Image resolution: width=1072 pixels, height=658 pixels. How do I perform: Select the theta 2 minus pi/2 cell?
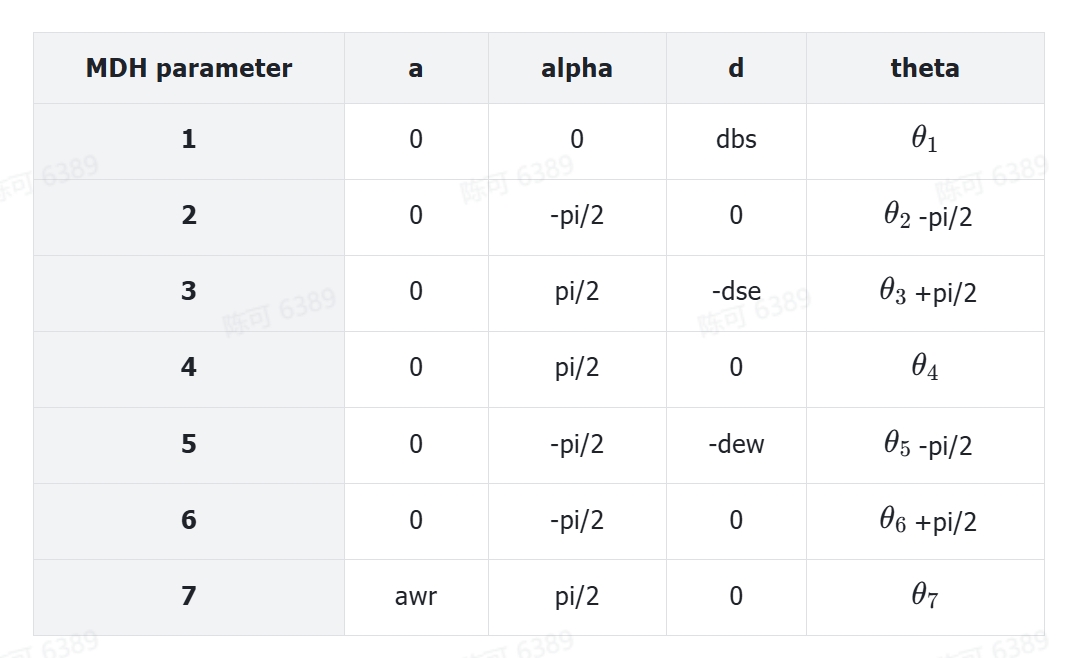[x=927, y=216]
